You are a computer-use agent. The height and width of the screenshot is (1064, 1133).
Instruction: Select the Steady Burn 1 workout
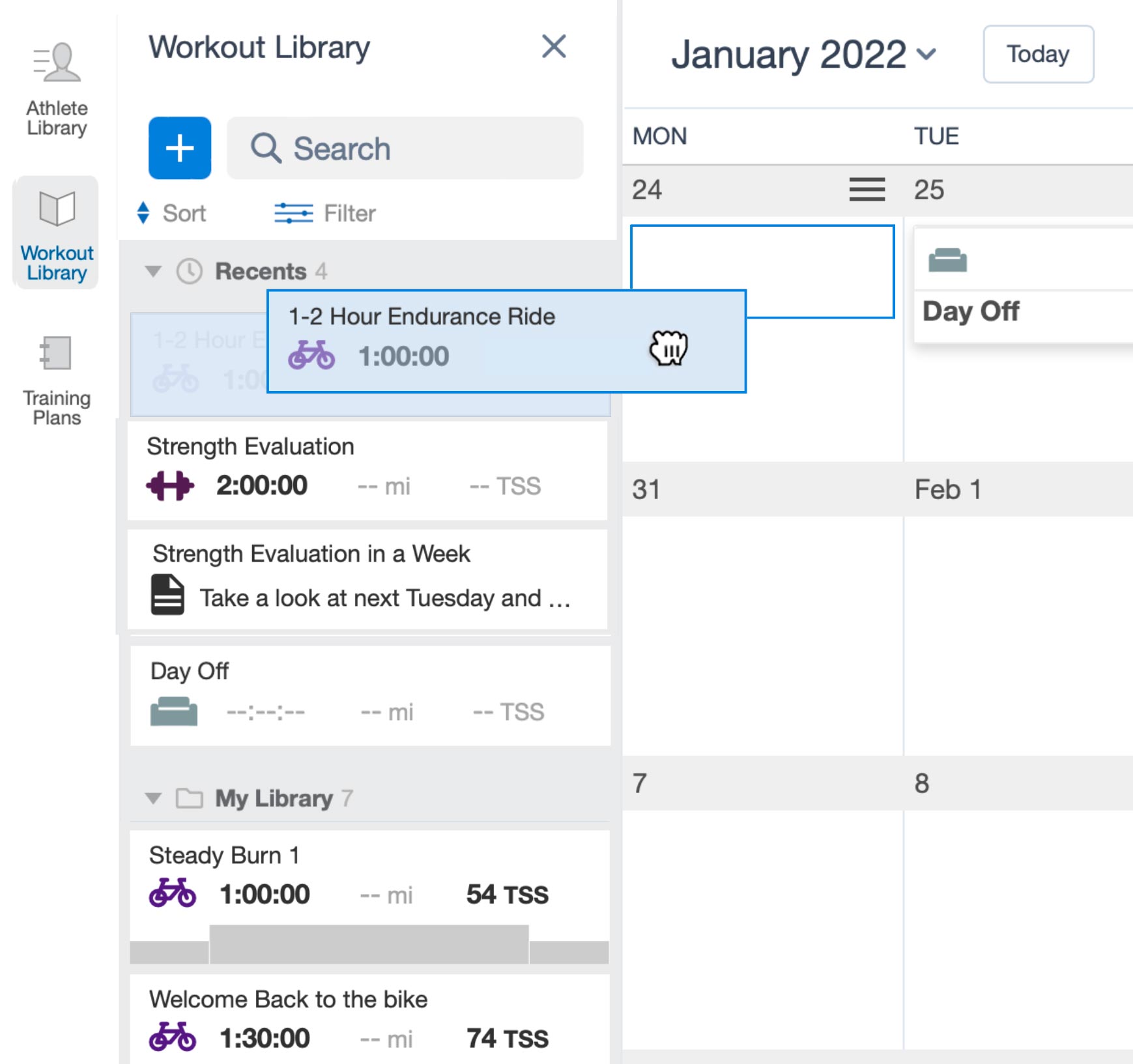(369, 876)
